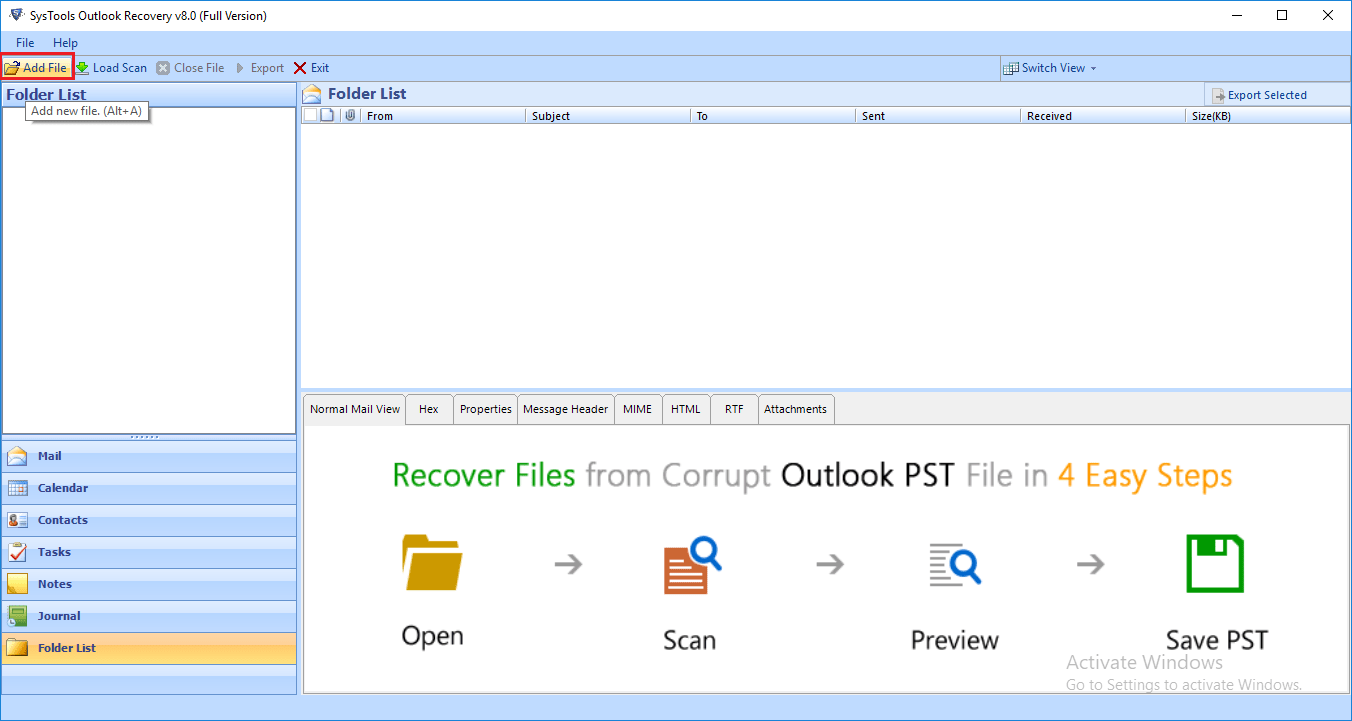
Task: Switch to the Contacts pane icon
Action: [x=17, y=521]
